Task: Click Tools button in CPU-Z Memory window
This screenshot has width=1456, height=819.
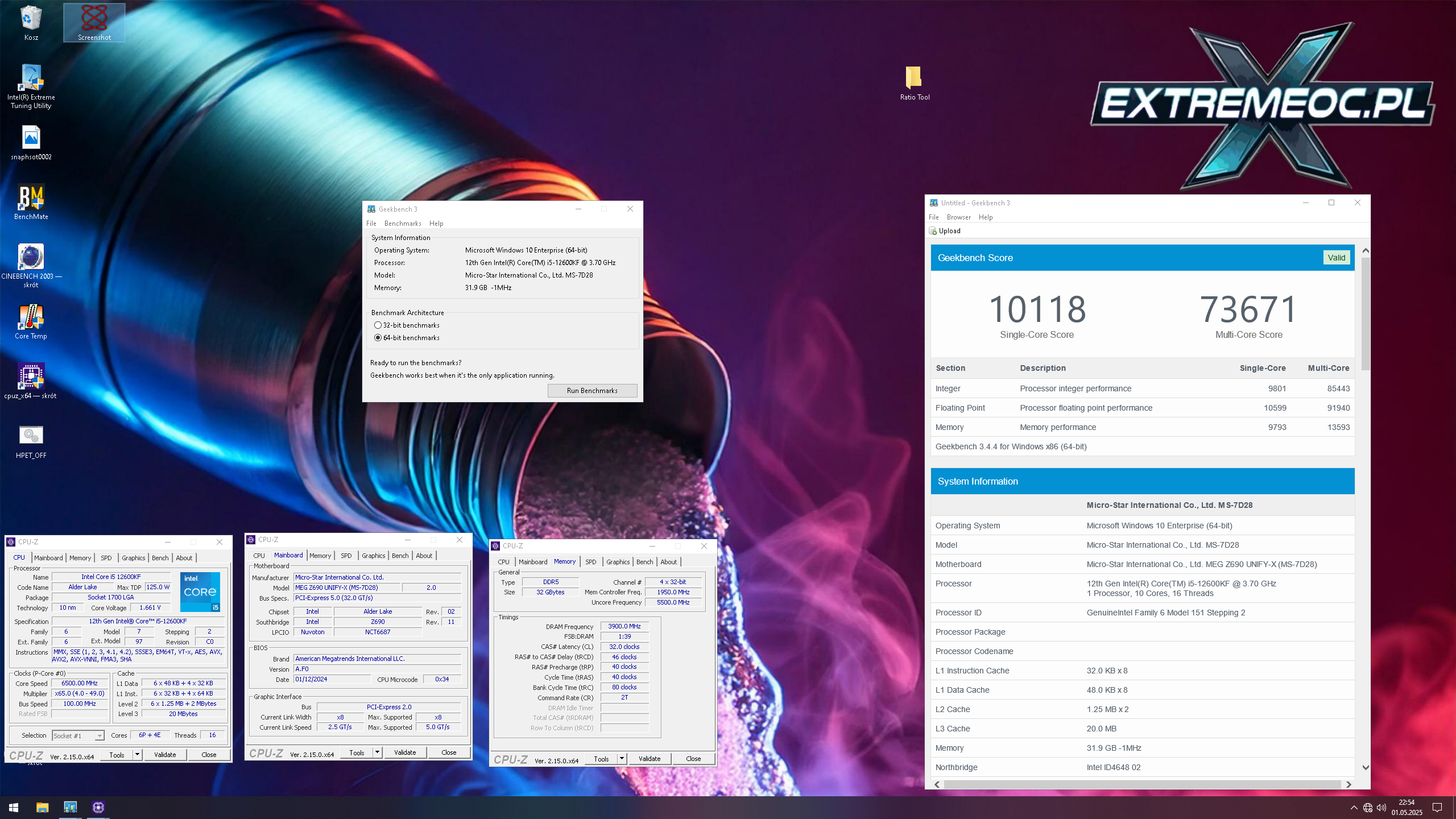Action: 601,759
